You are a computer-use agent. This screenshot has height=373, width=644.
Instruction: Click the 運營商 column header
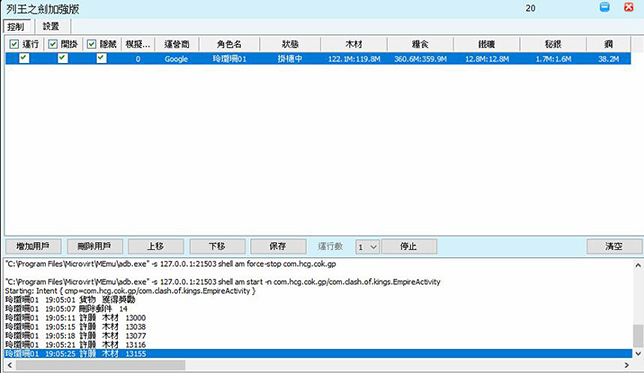[177, 44]
